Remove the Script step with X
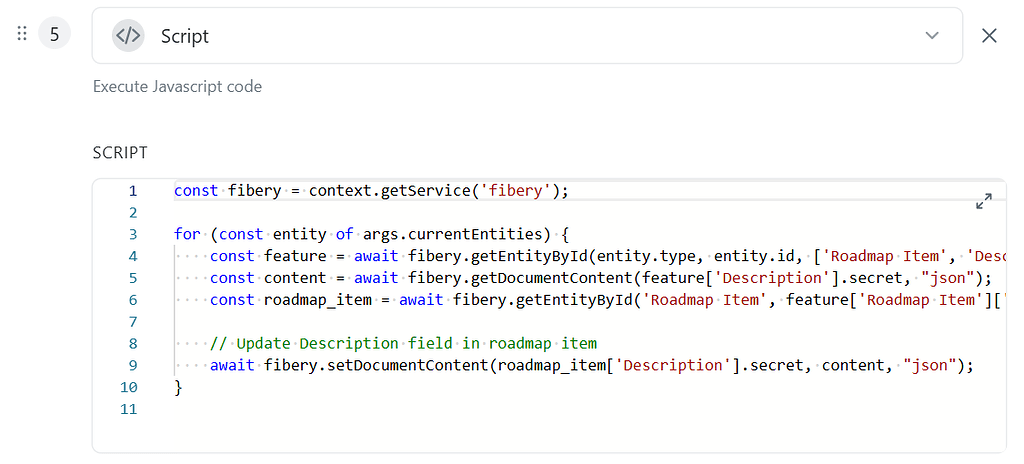Screen dimensions: 1024x464 tap(989, 36)
